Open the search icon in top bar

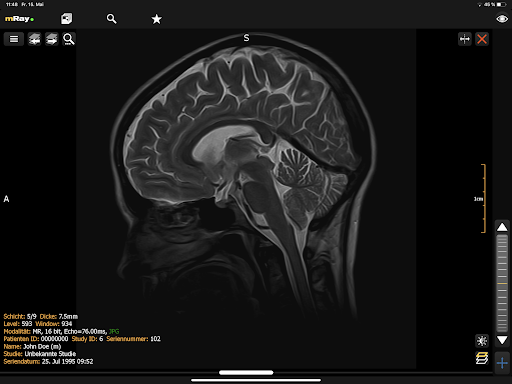click(x=112, y=19)
